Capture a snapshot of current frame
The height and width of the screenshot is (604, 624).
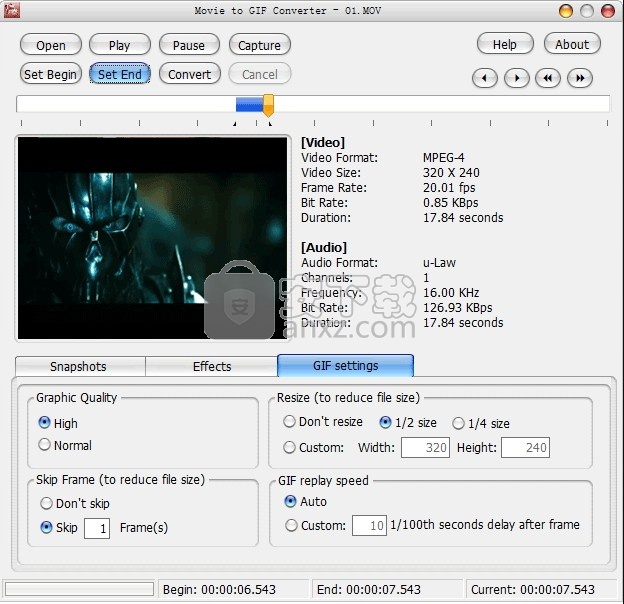click(259, 45)
